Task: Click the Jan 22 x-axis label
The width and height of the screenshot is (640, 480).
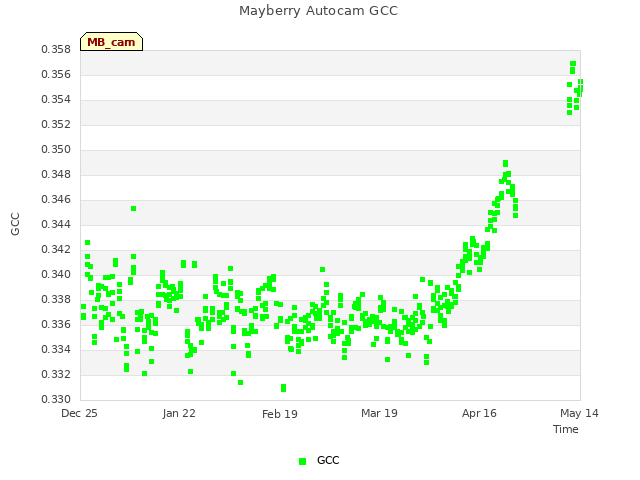Action: pos(179,413)
